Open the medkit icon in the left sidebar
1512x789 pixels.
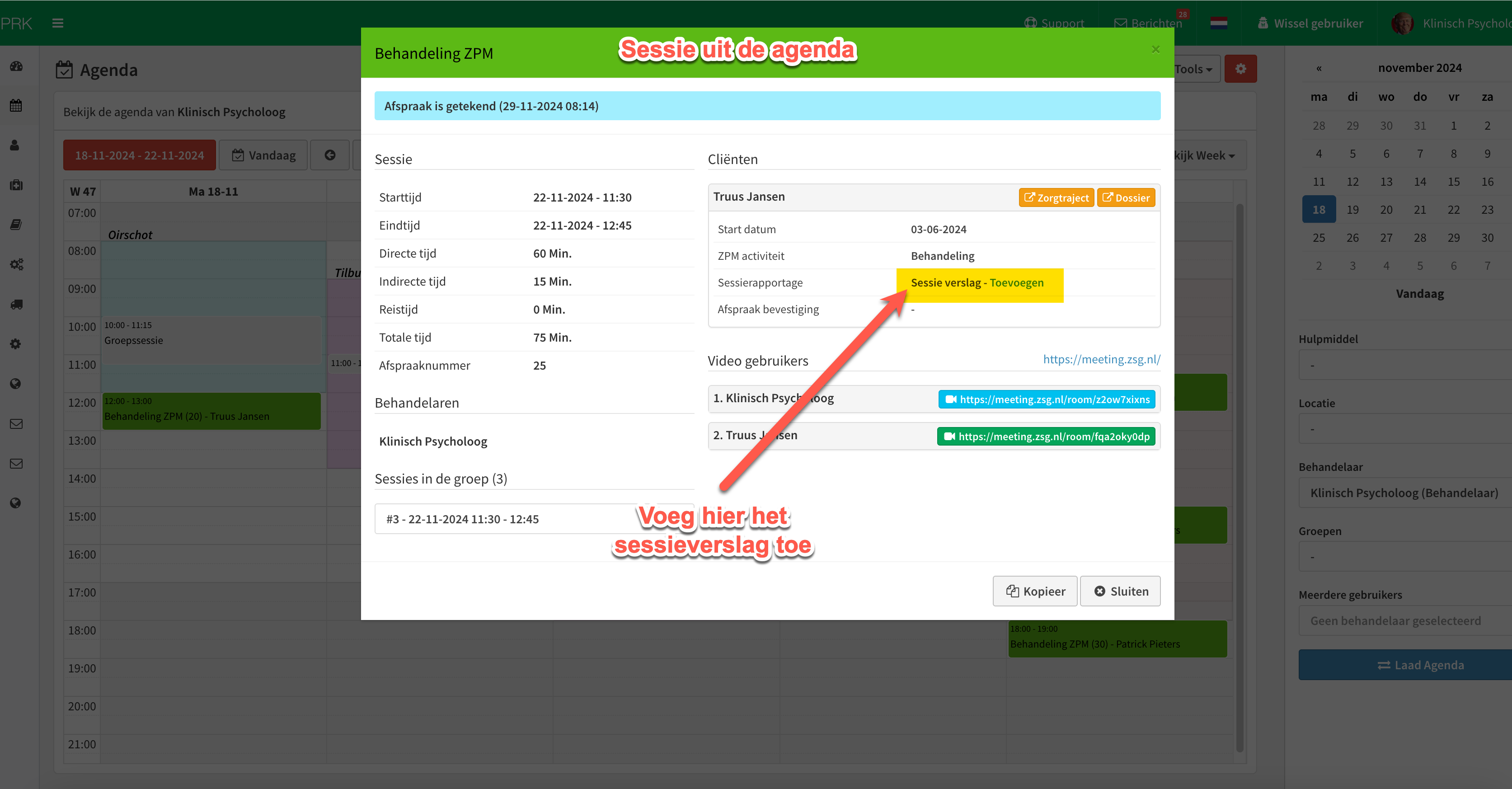click(x=16, y=185)
